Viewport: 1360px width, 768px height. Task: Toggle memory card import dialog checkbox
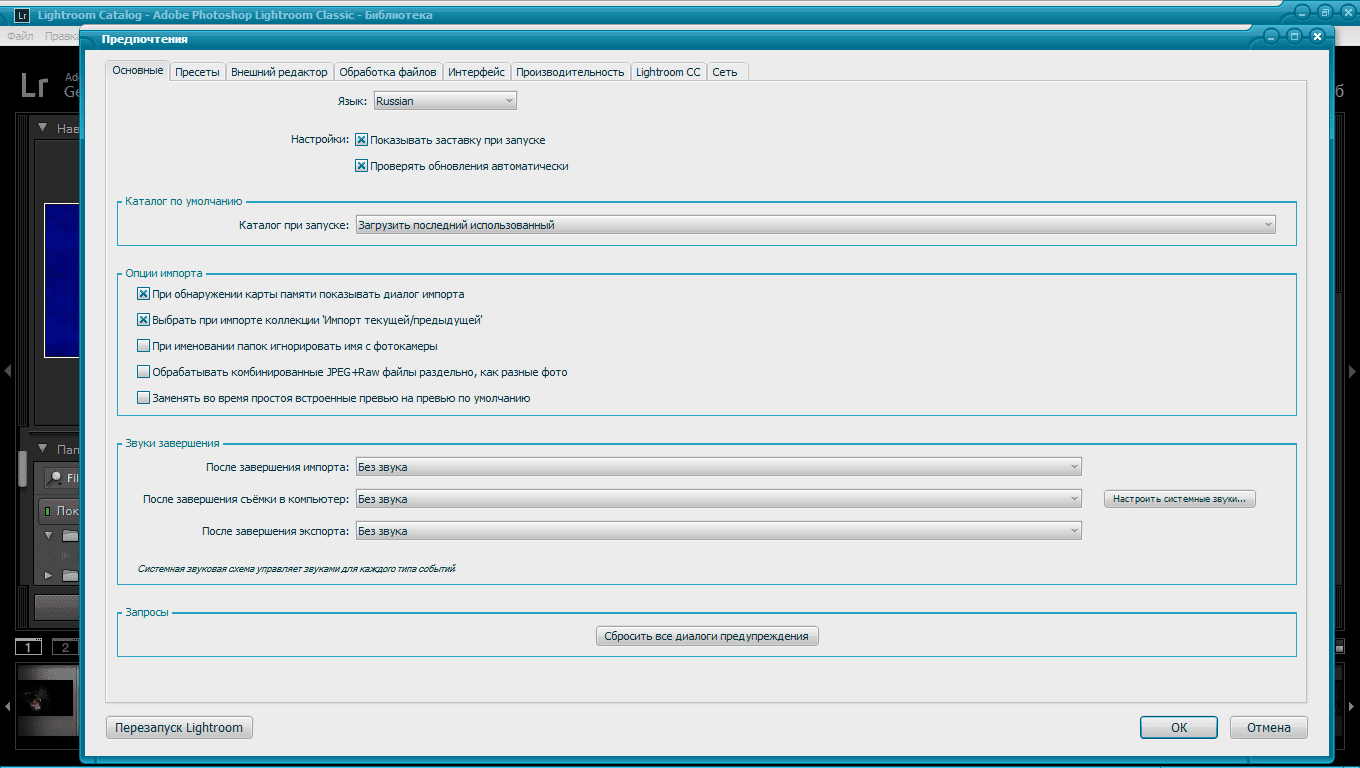click(143, 294)
